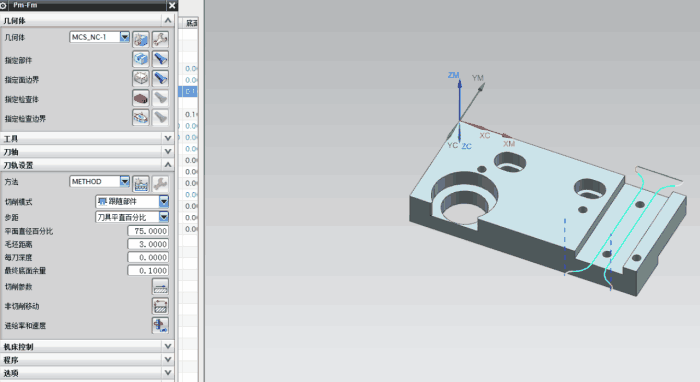700x382 pixels.
Task: Click the 75.0000 flat diameter percent field
Action: click(x=148, y=231)
